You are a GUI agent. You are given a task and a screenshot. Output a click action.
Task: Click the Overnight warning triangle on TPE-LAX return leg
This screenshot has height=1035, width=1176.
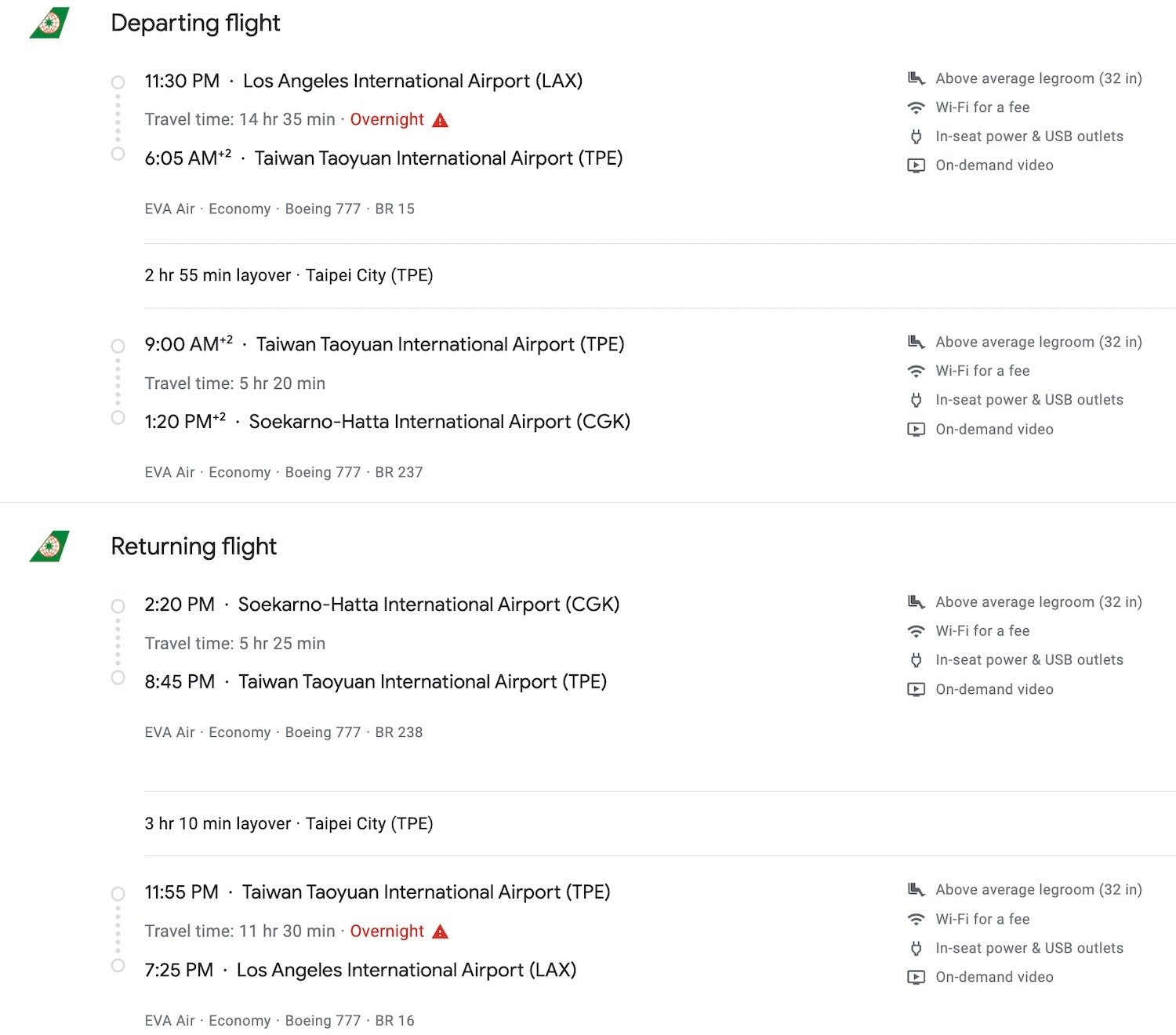(x=441, y=931)
